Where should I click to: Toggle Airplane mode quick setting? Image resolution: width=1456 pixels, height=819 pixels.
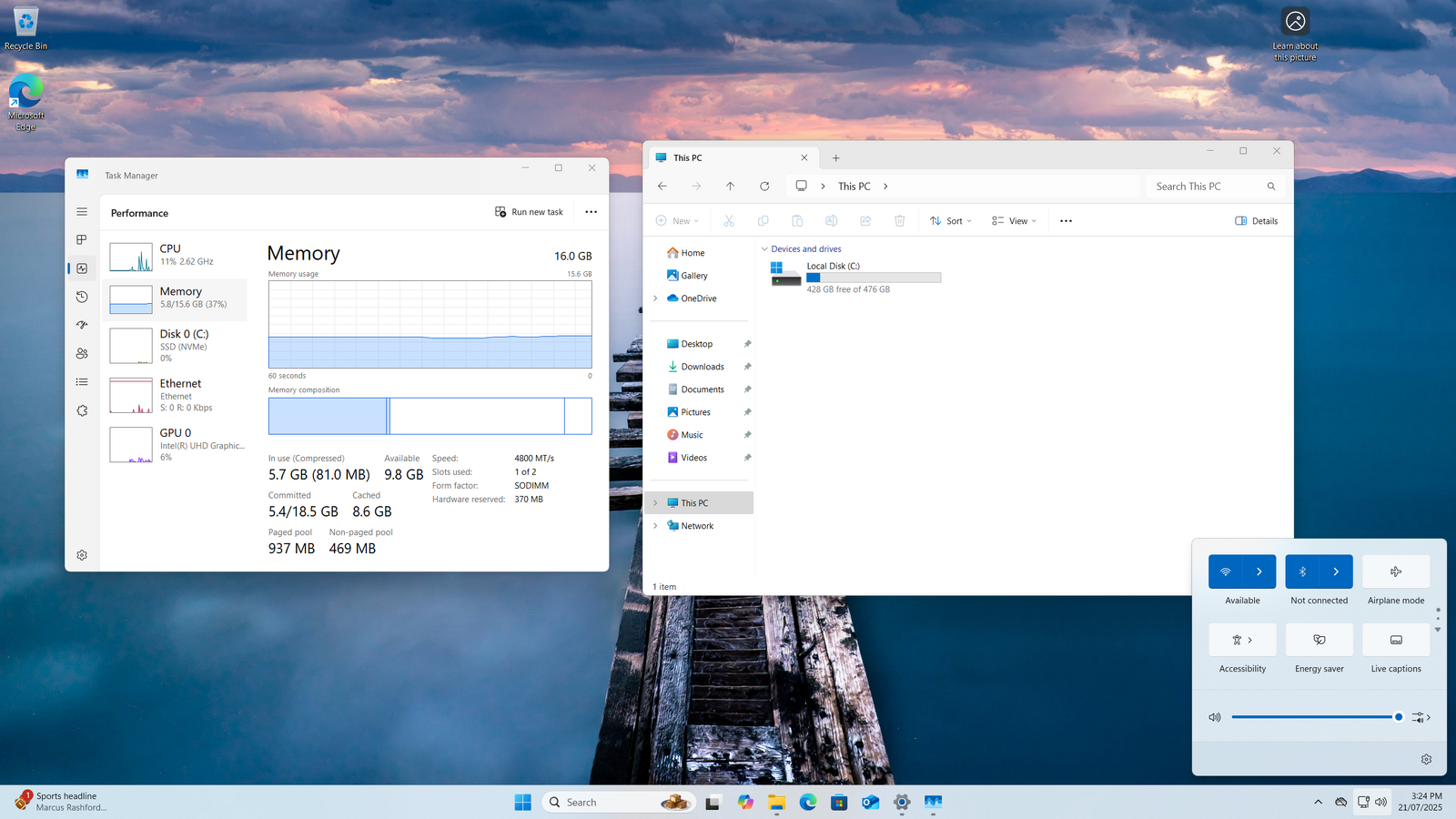pyautogui.click(x=1396, y=571)
